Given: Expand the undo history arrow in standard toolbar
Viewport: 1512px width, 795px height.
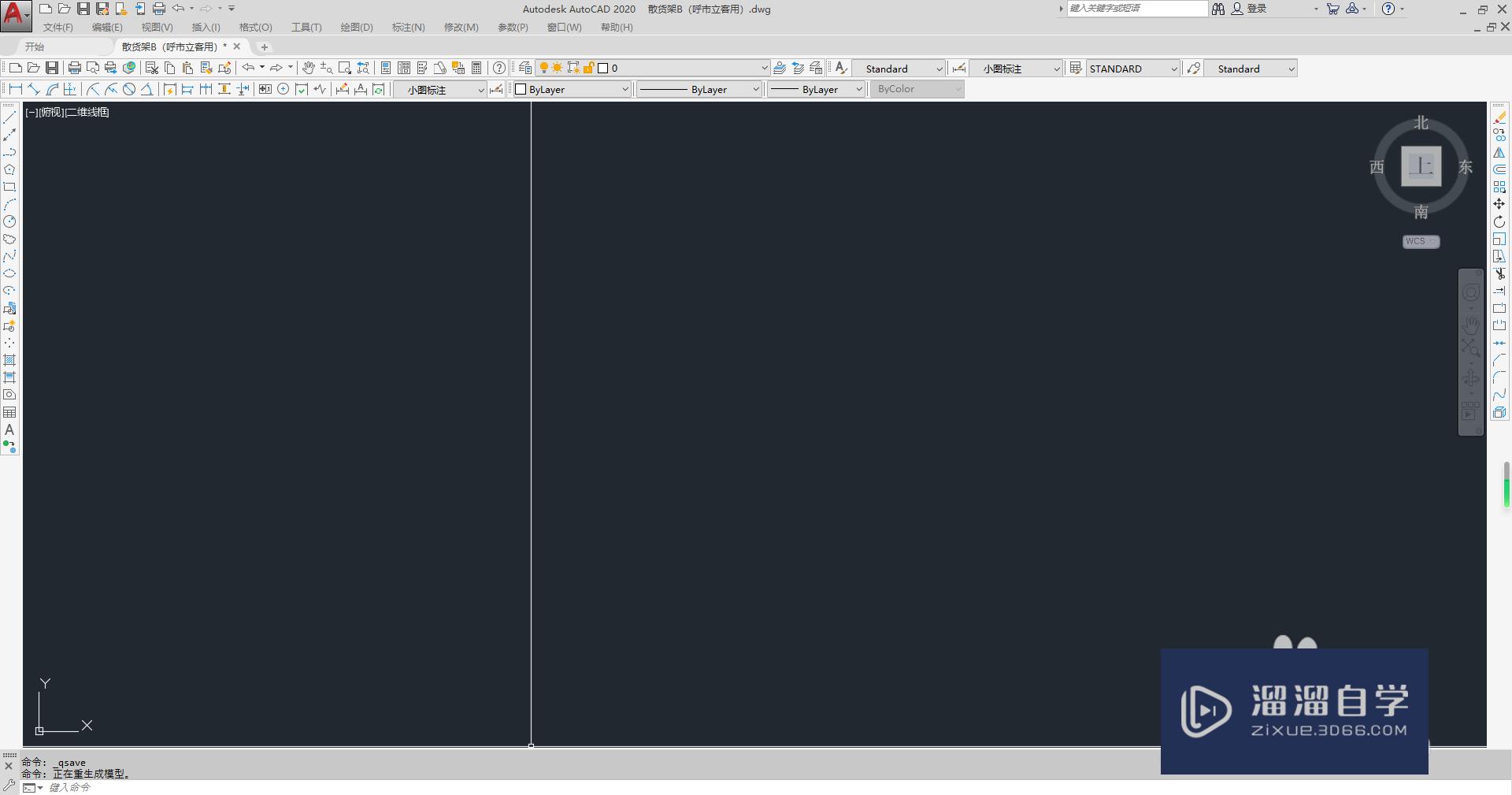Looking at the screenshot, I should click(262, 68).
